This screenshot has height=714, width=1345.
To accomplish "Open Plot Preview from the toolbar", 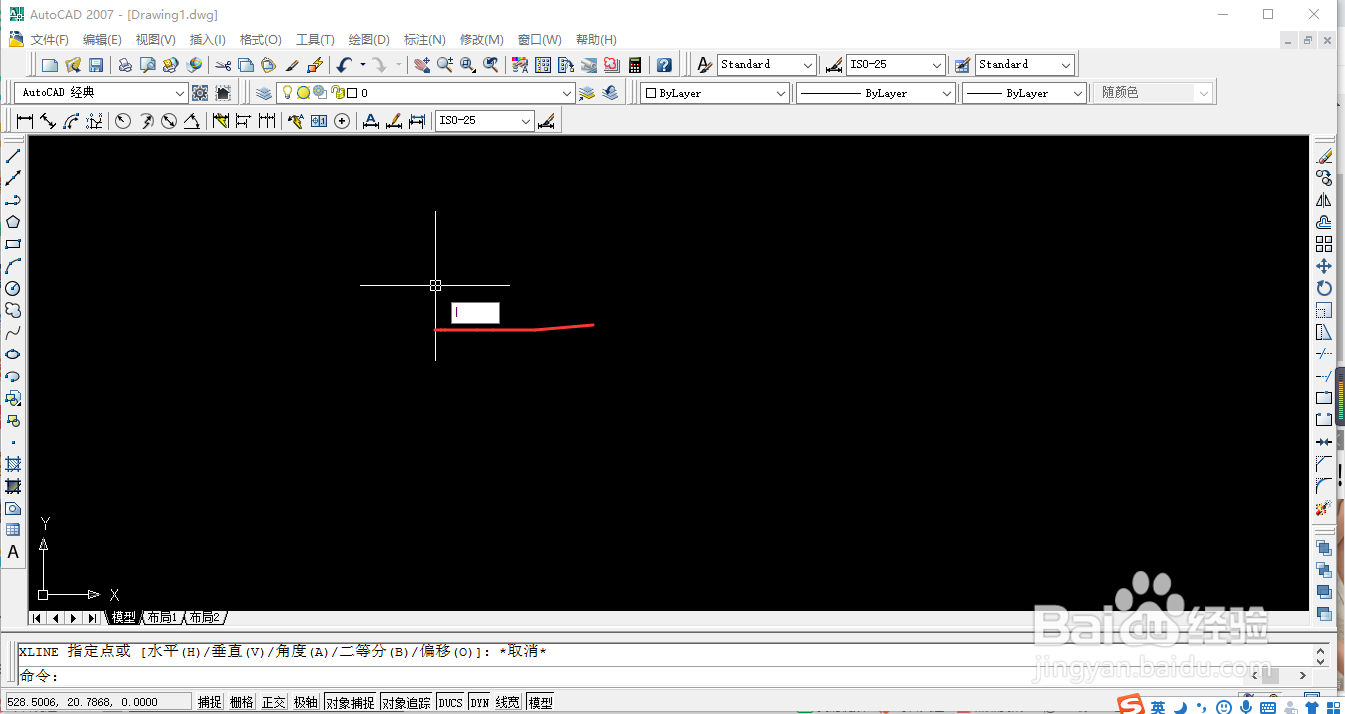I will [148, 65].
